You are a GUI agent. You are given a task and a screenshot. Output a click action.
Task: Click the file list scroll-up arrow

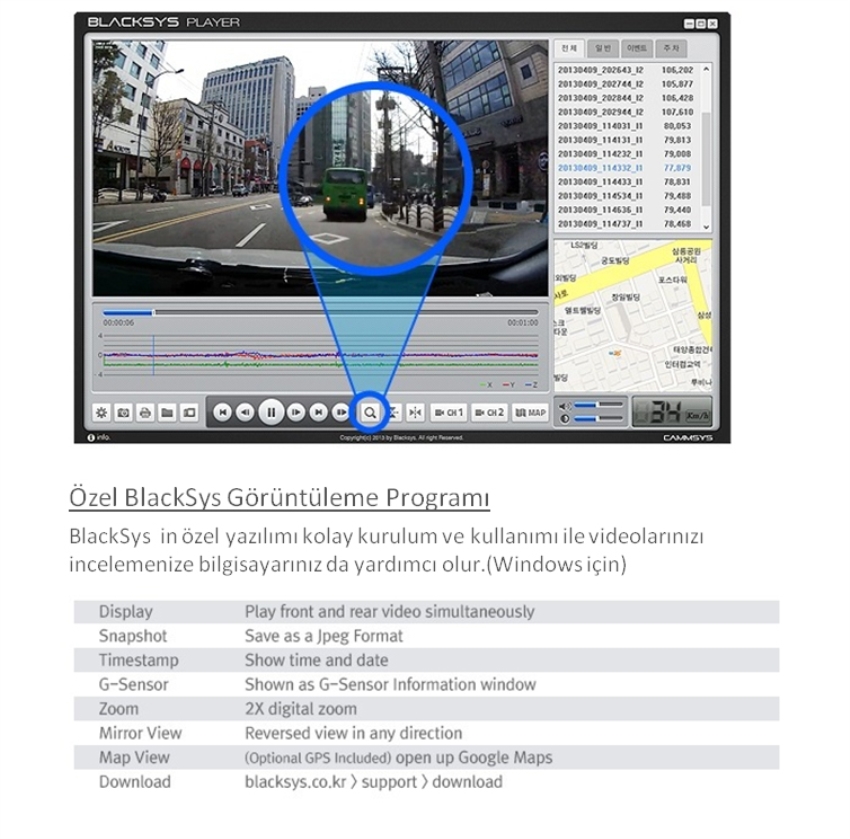coord(706,69)
